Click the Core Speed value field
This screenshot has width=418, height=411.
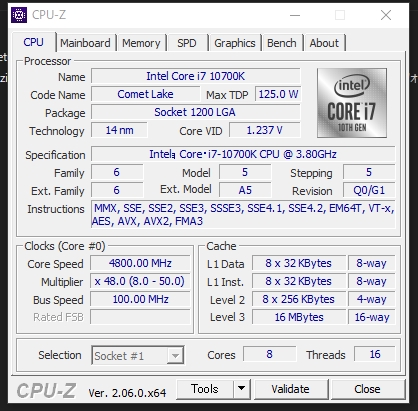coord(140,263)
